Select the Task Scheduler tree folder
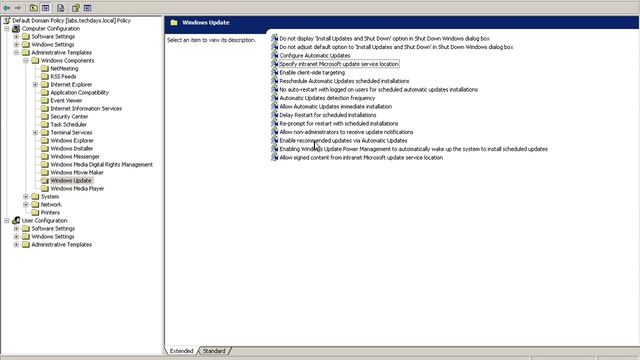640x360 pixels. tap(69, 124)
